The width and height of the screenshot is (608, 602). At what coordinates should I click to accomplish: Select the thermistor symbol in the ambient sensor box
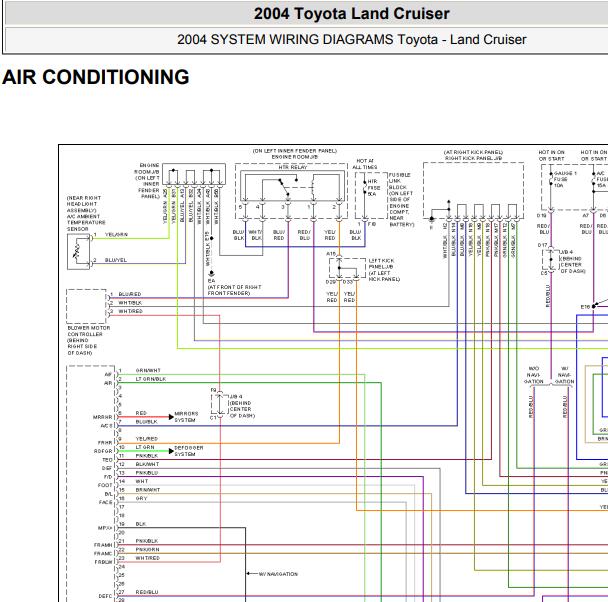[77, 250]
